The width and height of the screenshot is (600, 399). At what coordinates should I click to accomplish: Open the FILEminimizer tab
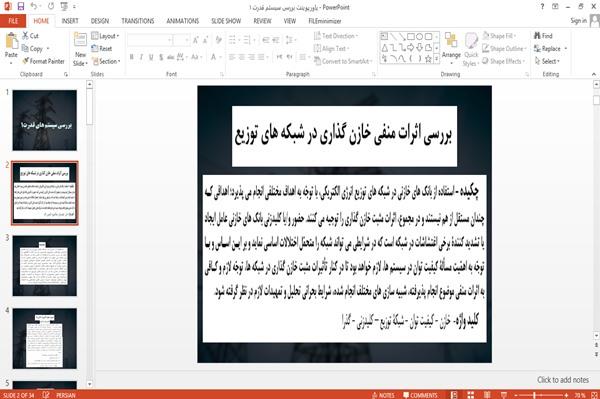[324, 21]
